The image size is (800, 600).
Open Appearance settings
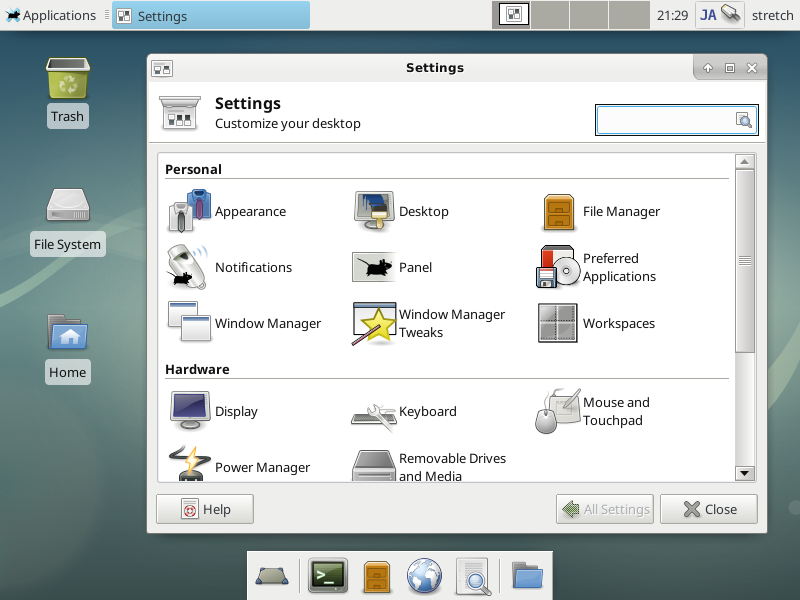point(228,211)
